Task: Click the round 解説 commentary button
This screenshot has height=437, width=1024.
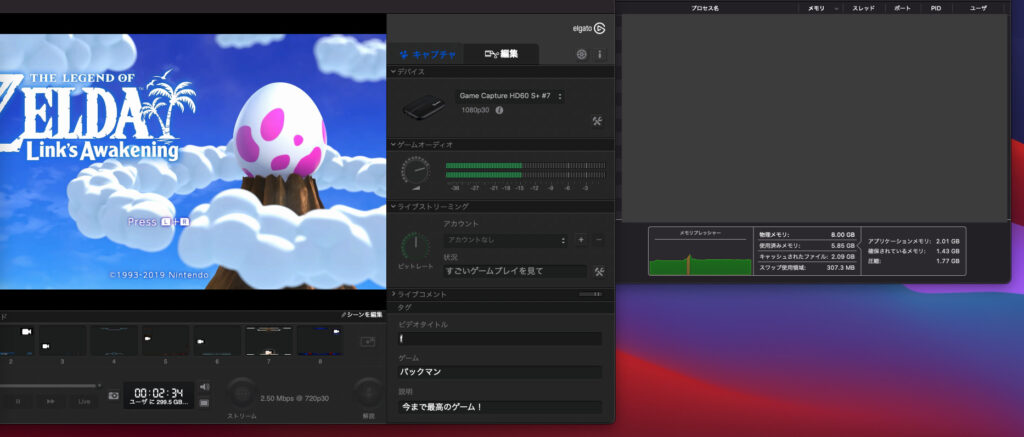Action: click(368, 393)
